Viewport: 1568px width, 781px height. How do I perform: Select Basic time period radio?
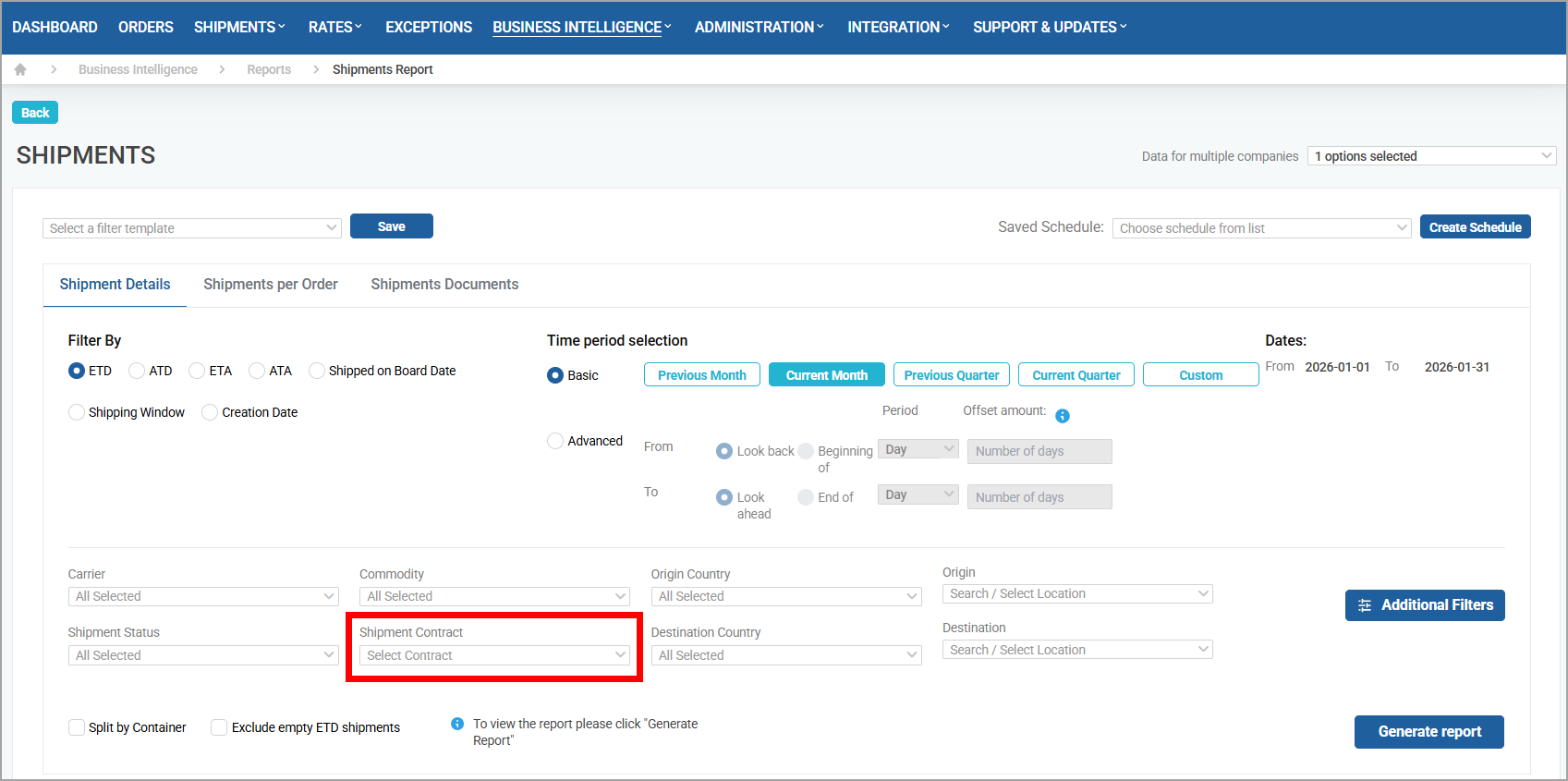click(x=555, y=375)
